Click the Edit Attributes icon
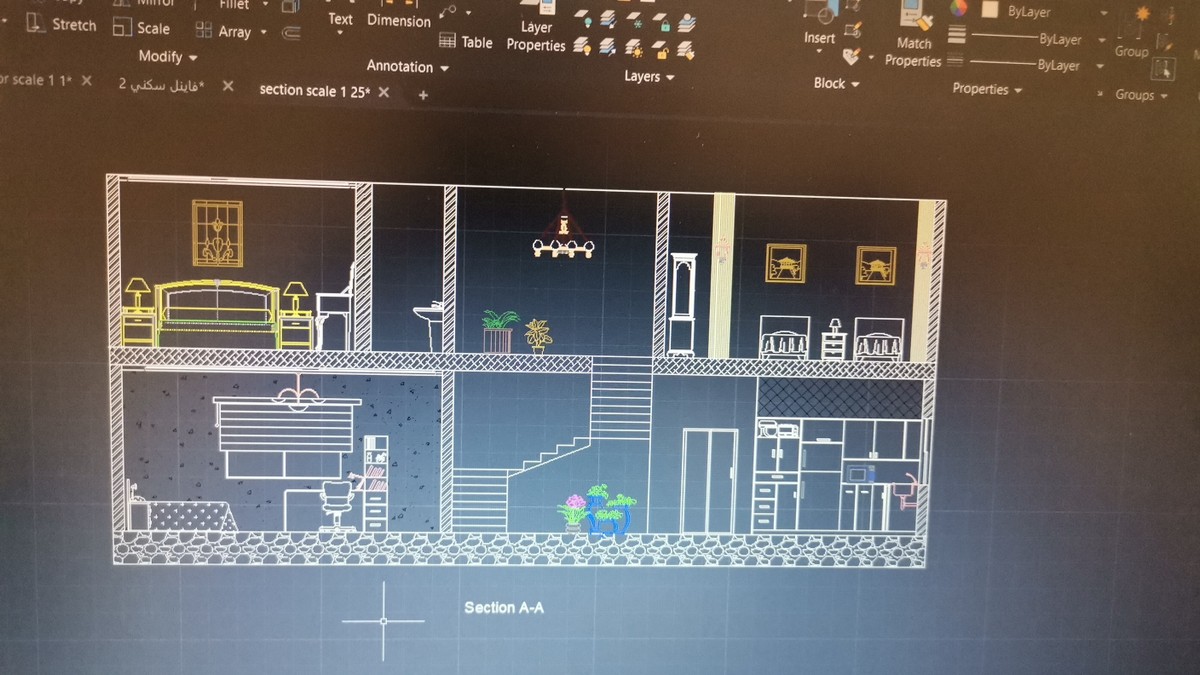This screenshot has width=1200, height=675. tap(852, 56)
